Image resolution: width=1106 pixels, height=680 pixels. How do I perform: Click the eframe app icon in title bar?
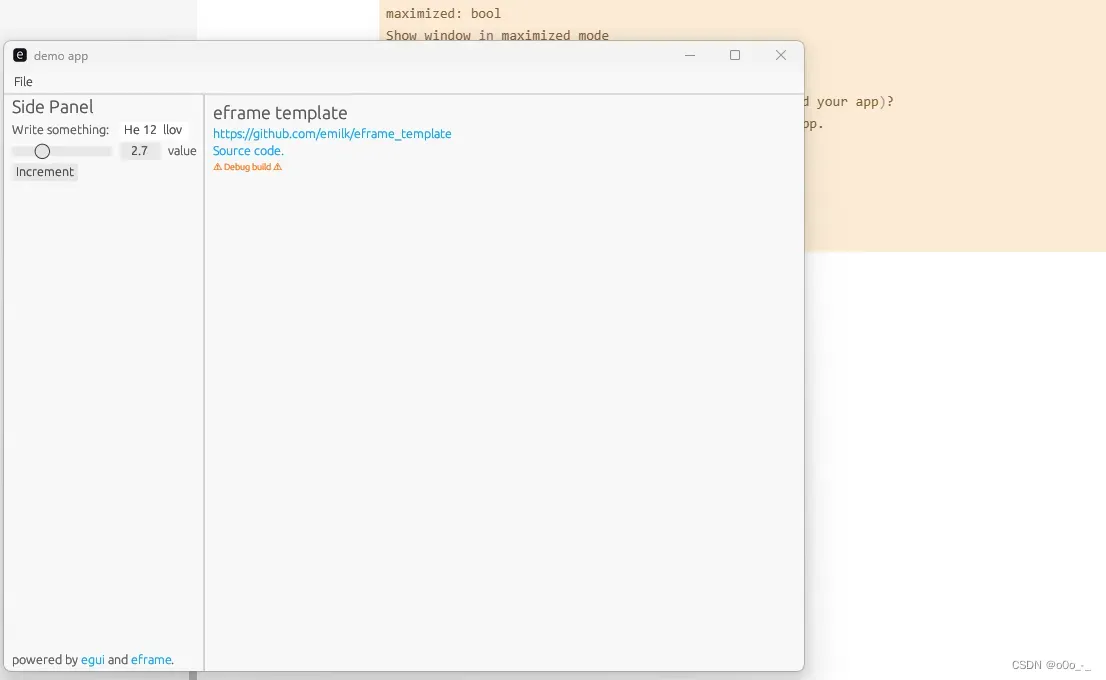point(20,55)
